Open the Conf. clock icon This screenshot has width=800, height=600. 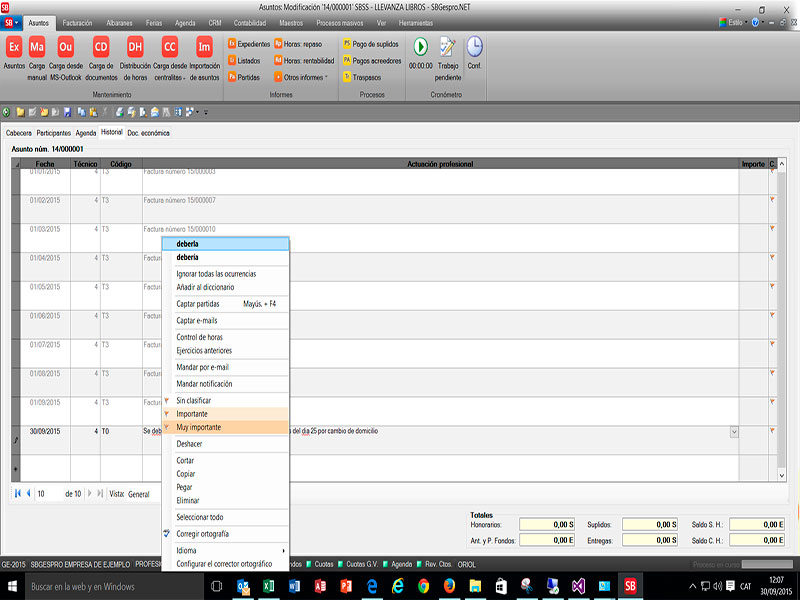pyautogui.click(x=474, y=46)
